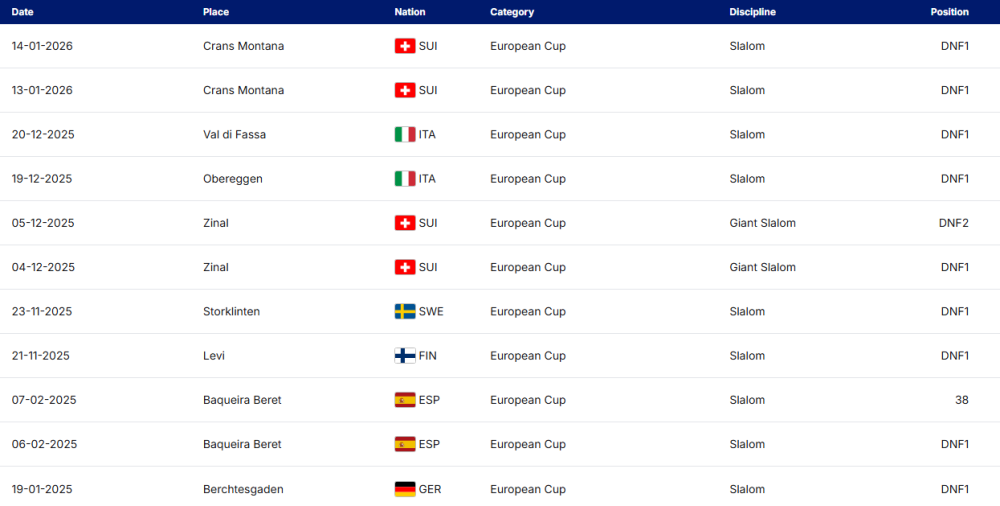
Task: Click the Swiss flag in the 05-12-2025 Zinal row
Action: (x=405, y=223)
